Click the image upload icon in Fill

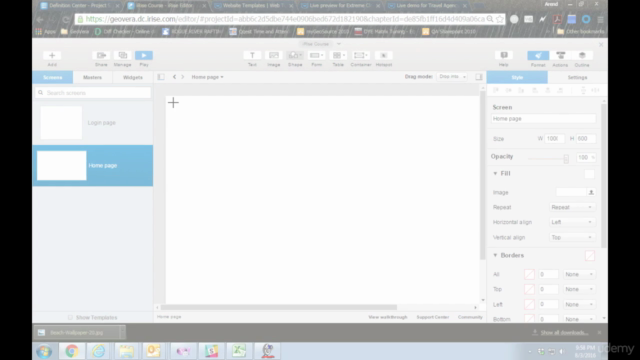tap(591, 192)
